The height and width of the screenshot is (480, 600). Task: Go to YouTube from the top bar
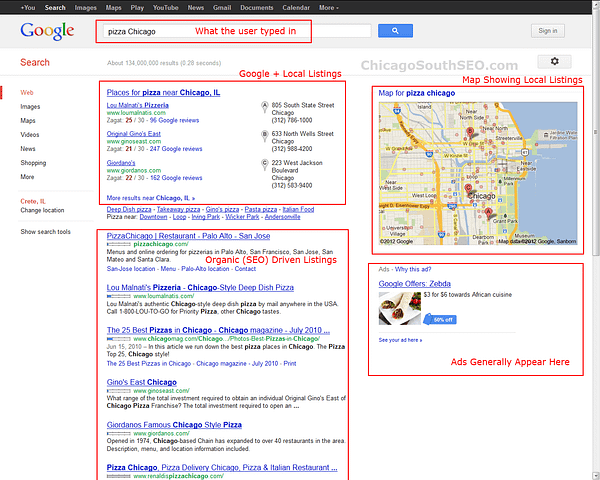coord(166,7)
